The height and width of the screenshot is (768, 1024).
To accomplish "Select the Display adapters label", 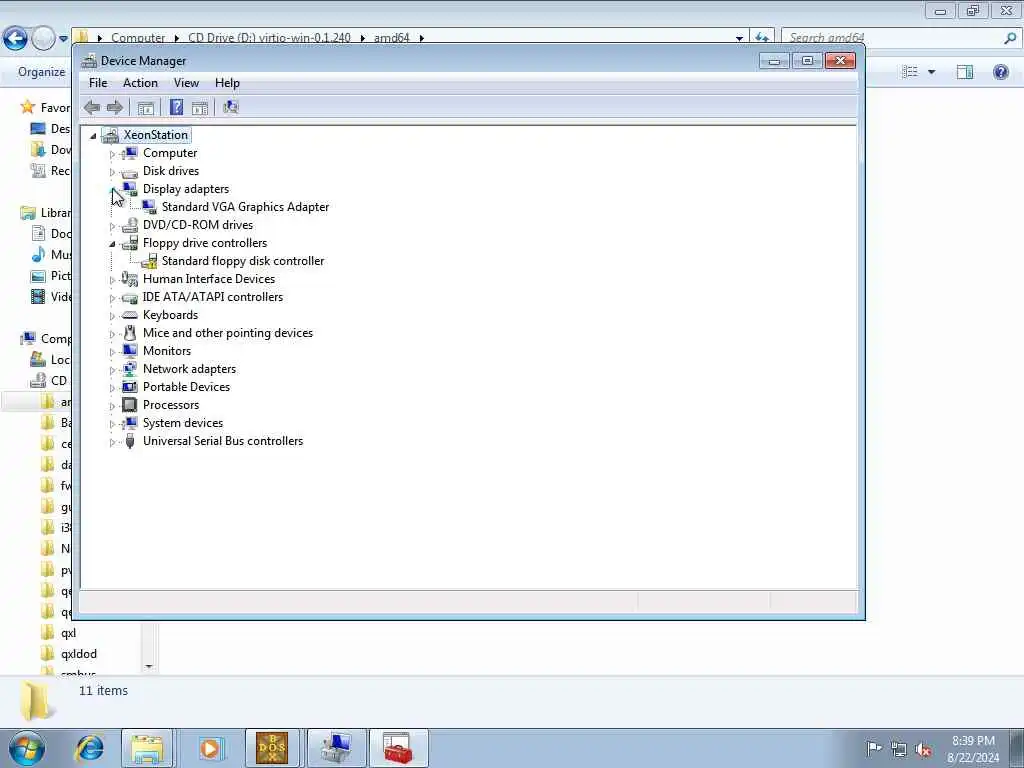I will click(x=186, y=189).
